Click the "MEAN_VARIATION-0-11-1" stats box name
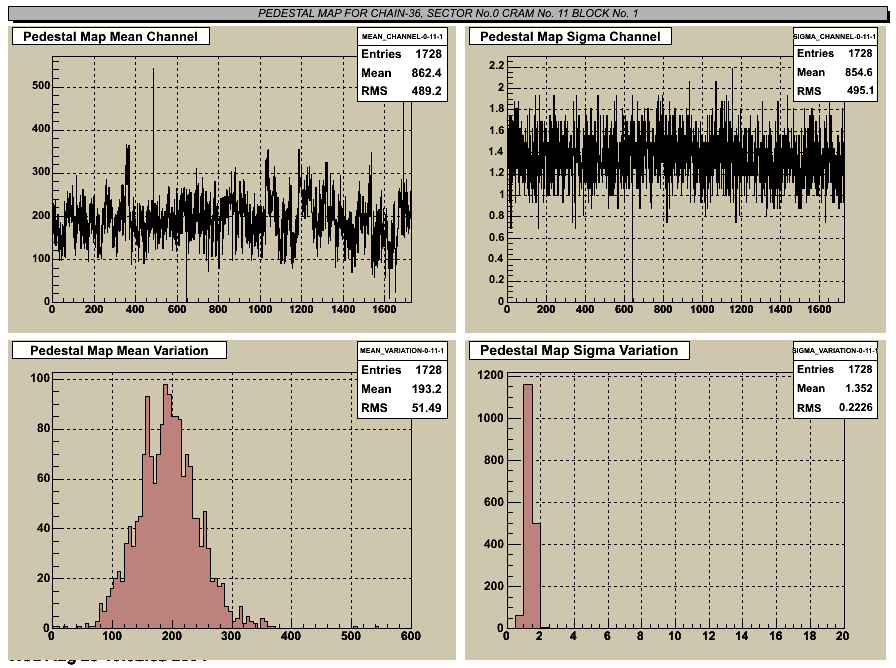This screenshot has height=668, width=896. tap(402, 350)
